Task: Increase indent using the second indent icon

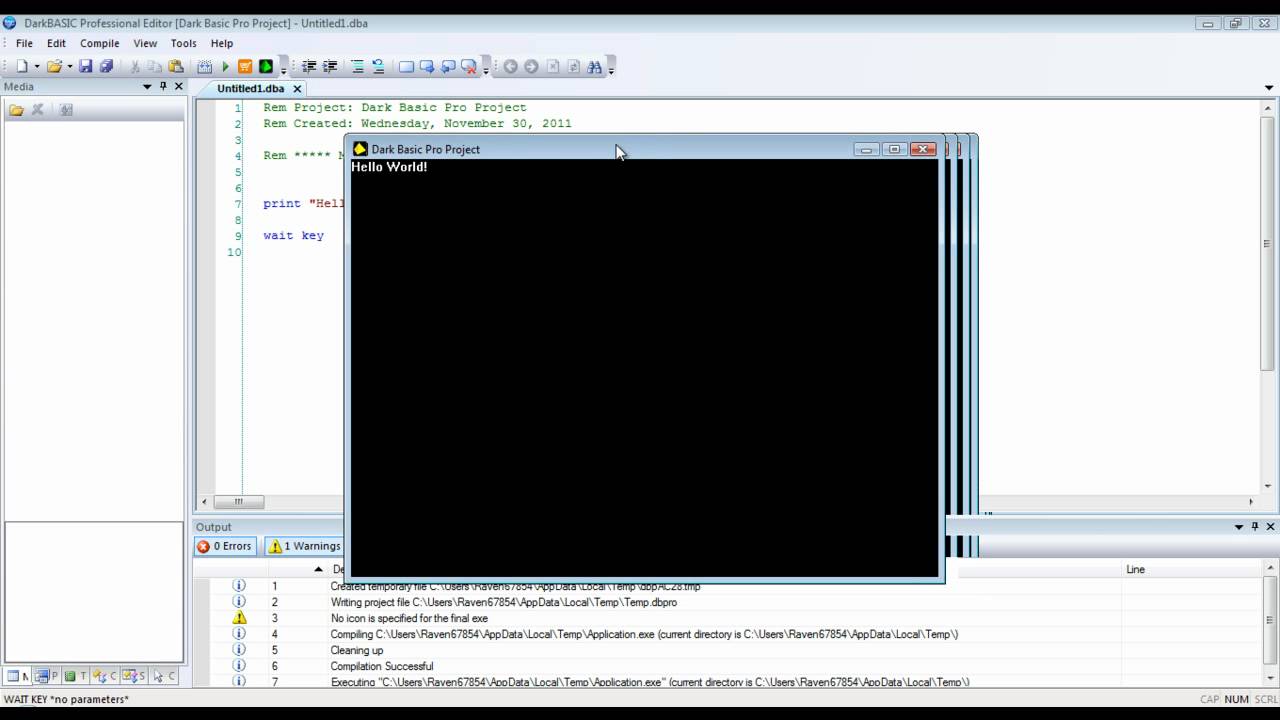Action: pyautogui.click(x=329, y=66)
